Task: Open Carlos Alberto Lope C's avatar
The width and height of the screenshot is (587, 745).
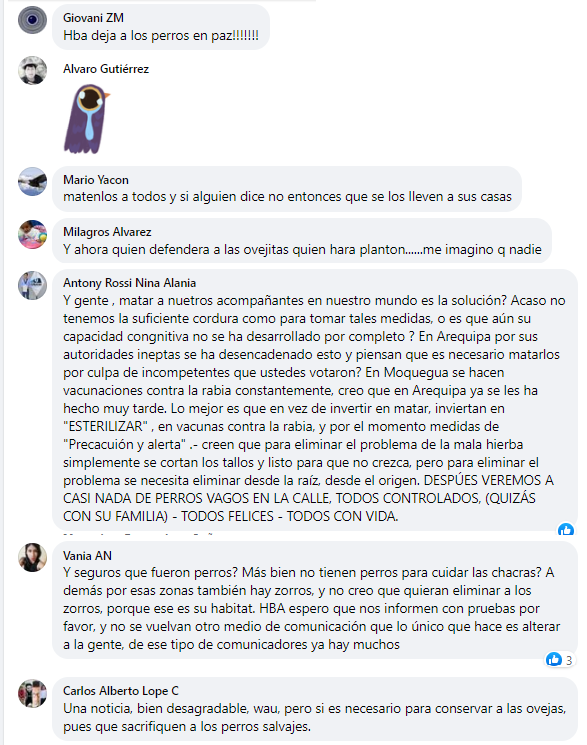Action: (x=32, y=693)
